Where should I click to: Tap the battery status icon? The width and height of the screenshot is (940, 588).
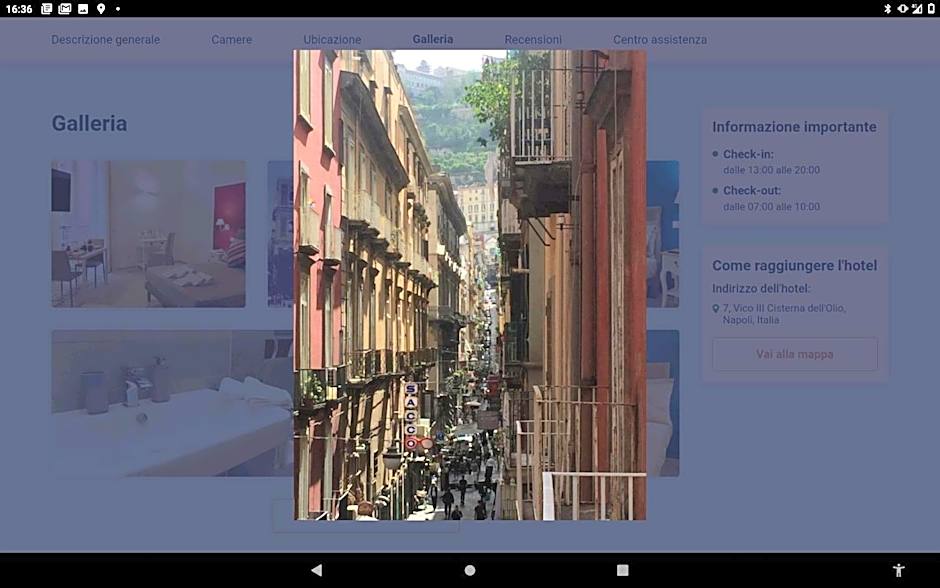coord(931,9)
